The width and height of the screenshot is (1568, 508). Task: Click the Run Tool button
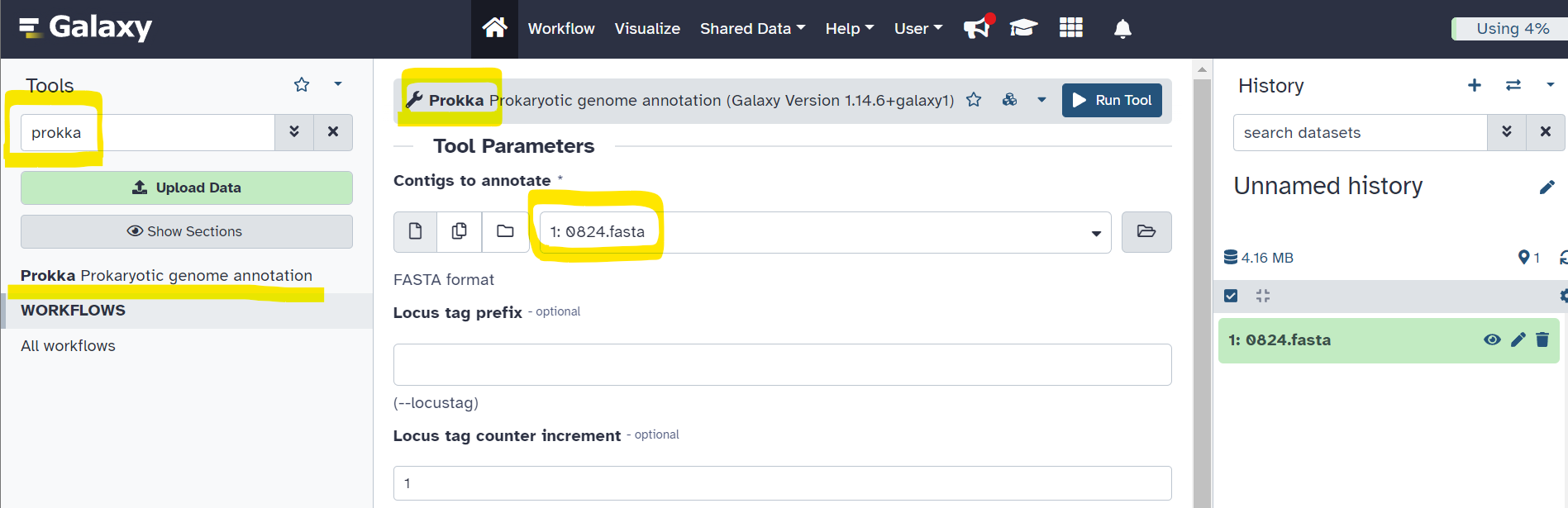1112,100
